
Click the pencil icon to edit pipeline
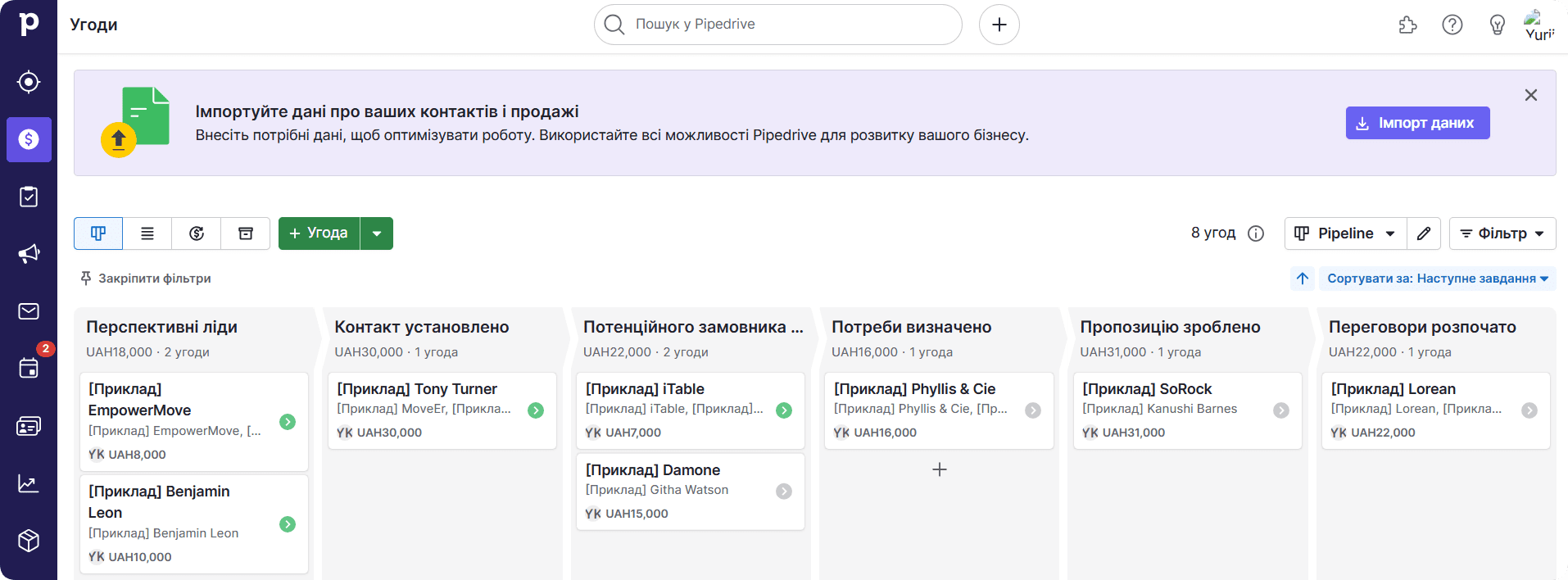(1424, 233)
